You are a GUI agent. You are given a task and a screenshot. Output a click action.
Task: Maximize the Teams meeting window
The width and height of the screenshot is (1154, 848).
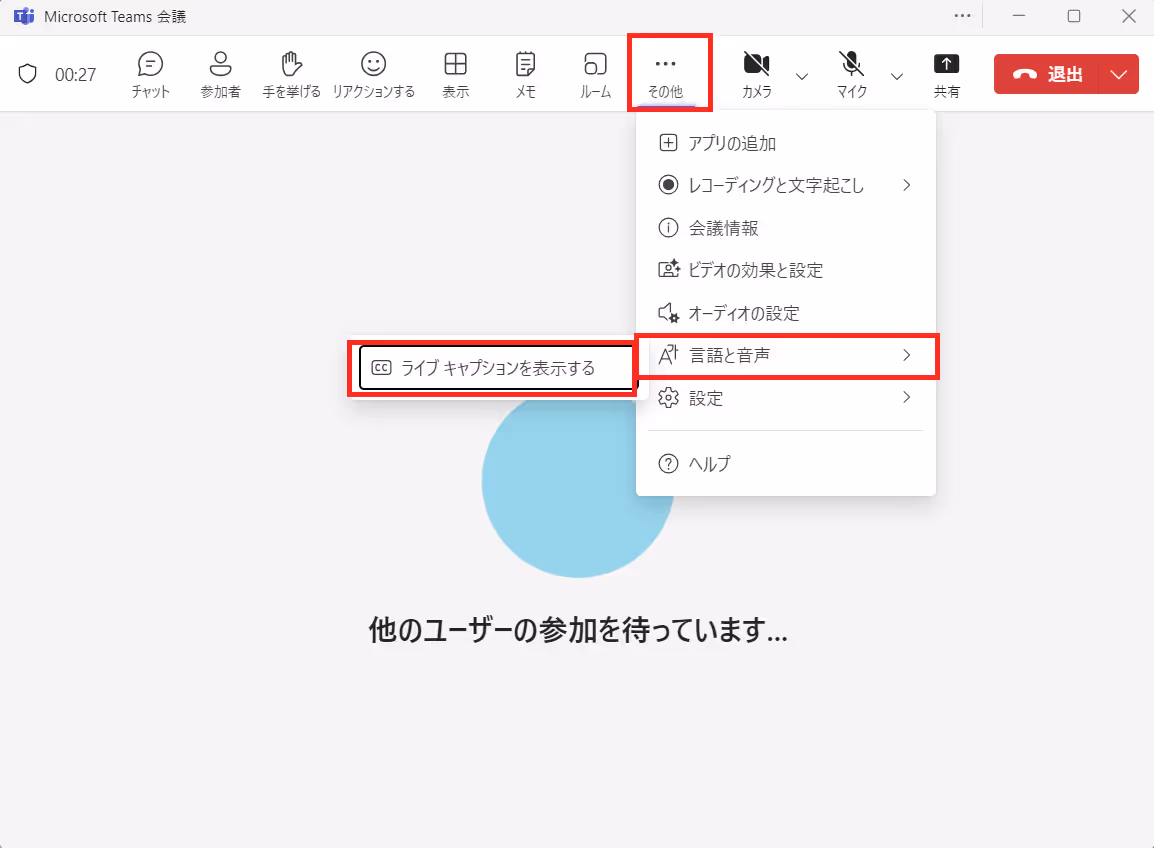click(x=1074, y=16)
